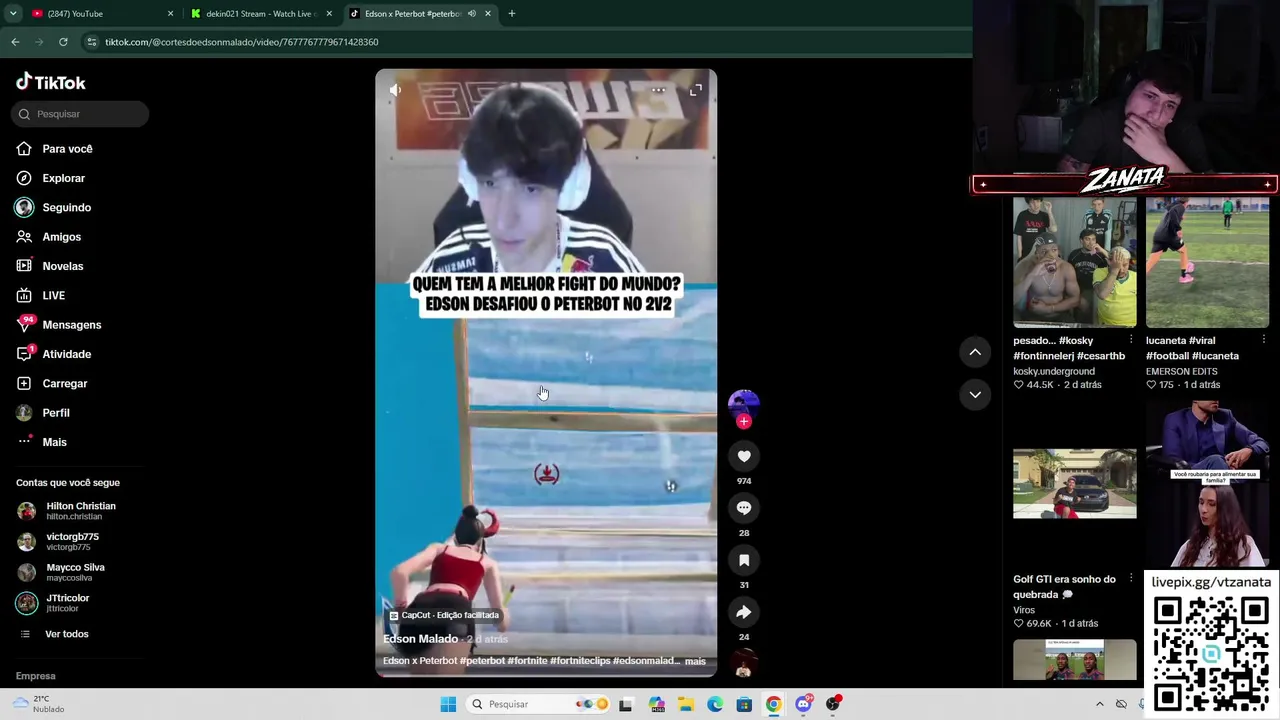
Task: Open the Edson Malado creator name
Action: (420, 639)
